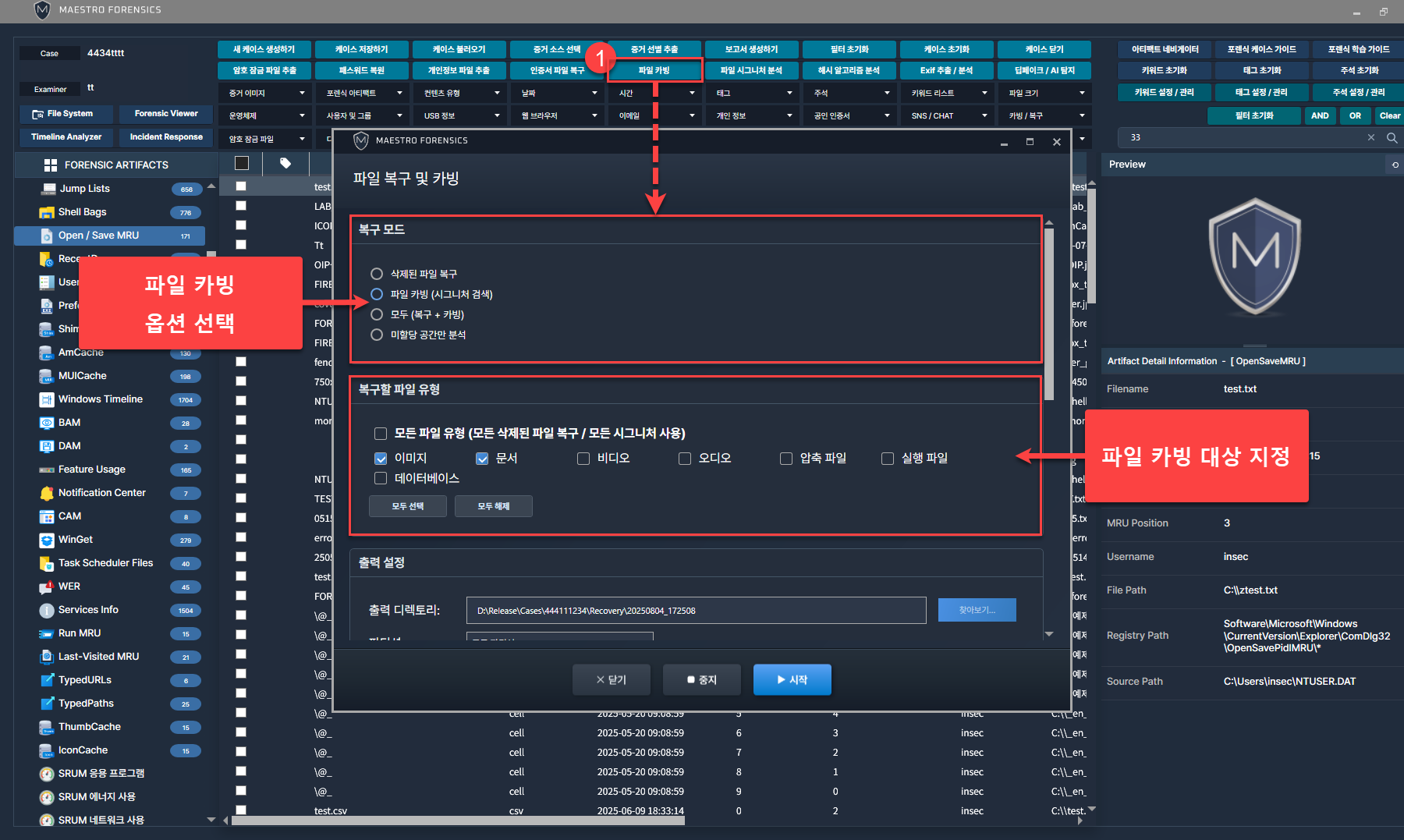Image resolution: width=1404 pixels, height=840 pixels.
Task: Click the Windows Timeline artifact icon
Action: pyautogui.click(x=46, y=399)
